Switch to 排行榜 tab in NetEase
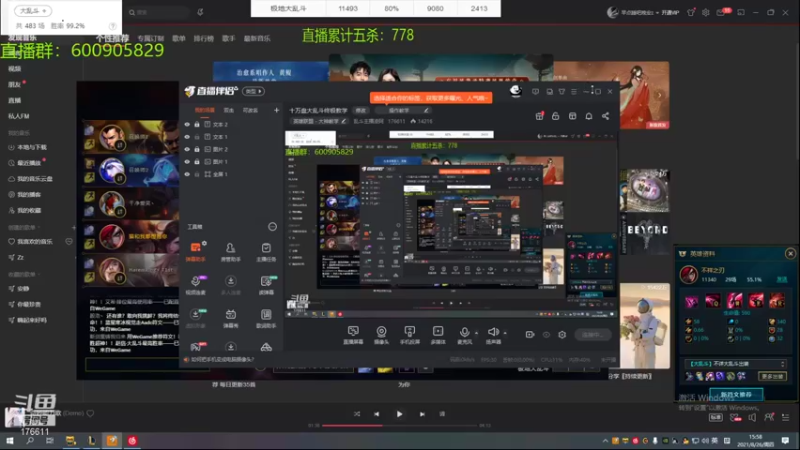Image resolution: width=800 pixels, height=450 pixels. coord(204,38)
